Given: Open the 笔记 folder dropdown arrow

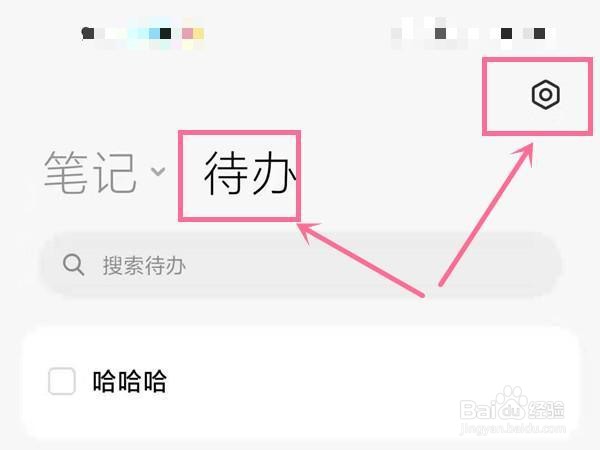Looking at the screenshot, I should 158,171.
